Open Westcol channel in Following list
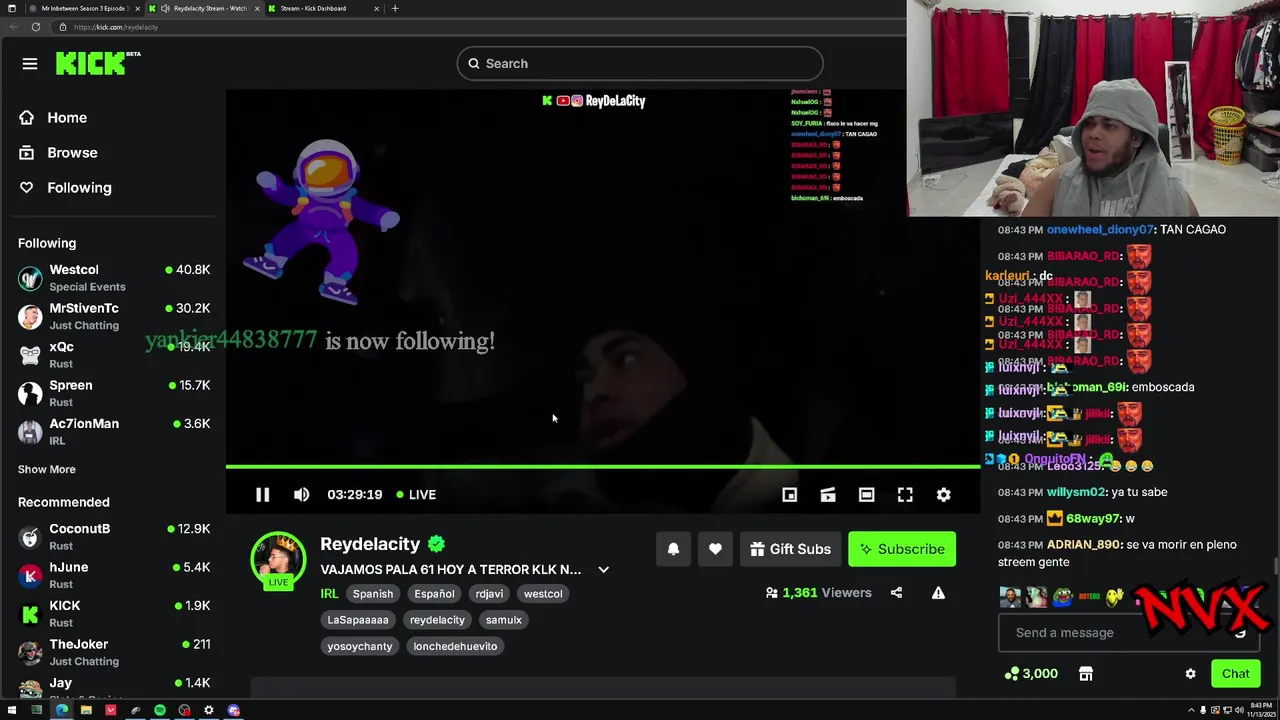 114,278
